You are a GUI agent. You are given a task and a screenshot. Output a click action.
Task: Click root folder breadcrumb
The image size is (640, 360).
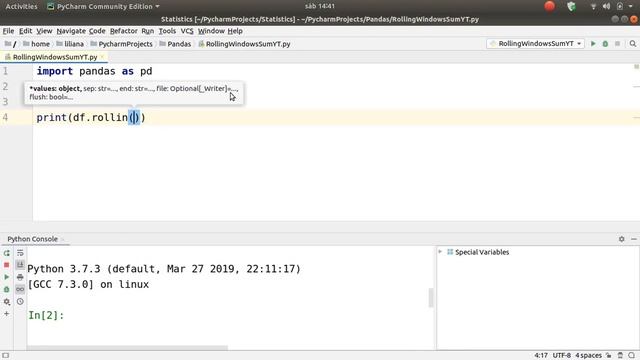click(11, 44)
